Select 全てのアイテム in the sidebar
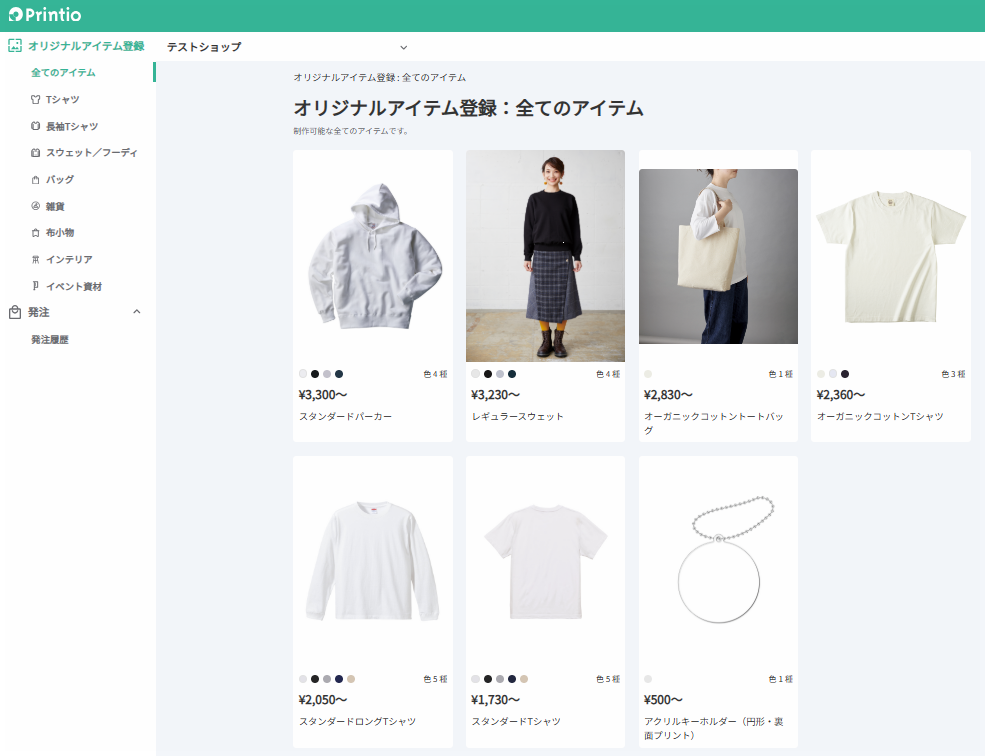Image resolution: width=985 pixels, height=756 pixels. pyautogui.click(x=63, y=73)
